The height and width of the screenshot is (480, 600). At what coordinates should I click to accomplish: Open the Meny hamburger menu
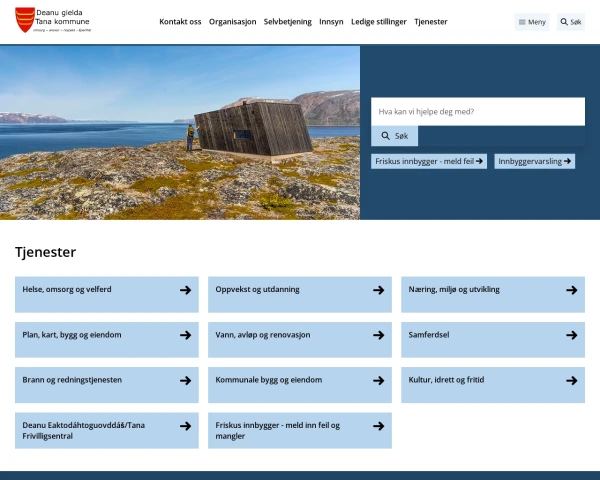click(x=532, y=22)
